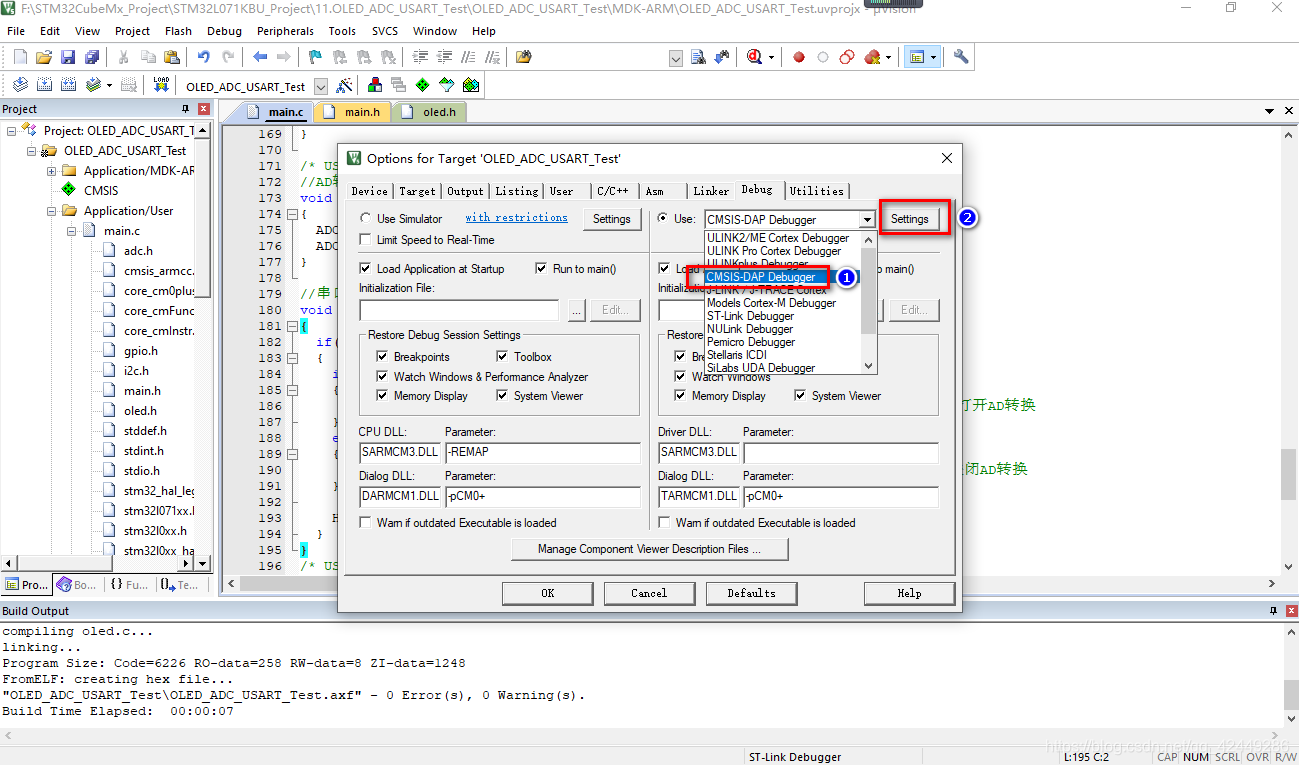Image resolution: width=1299 pixels, height=765 pixels.
Task: Open the Flash menu
Action: click(x=178, y=31)
